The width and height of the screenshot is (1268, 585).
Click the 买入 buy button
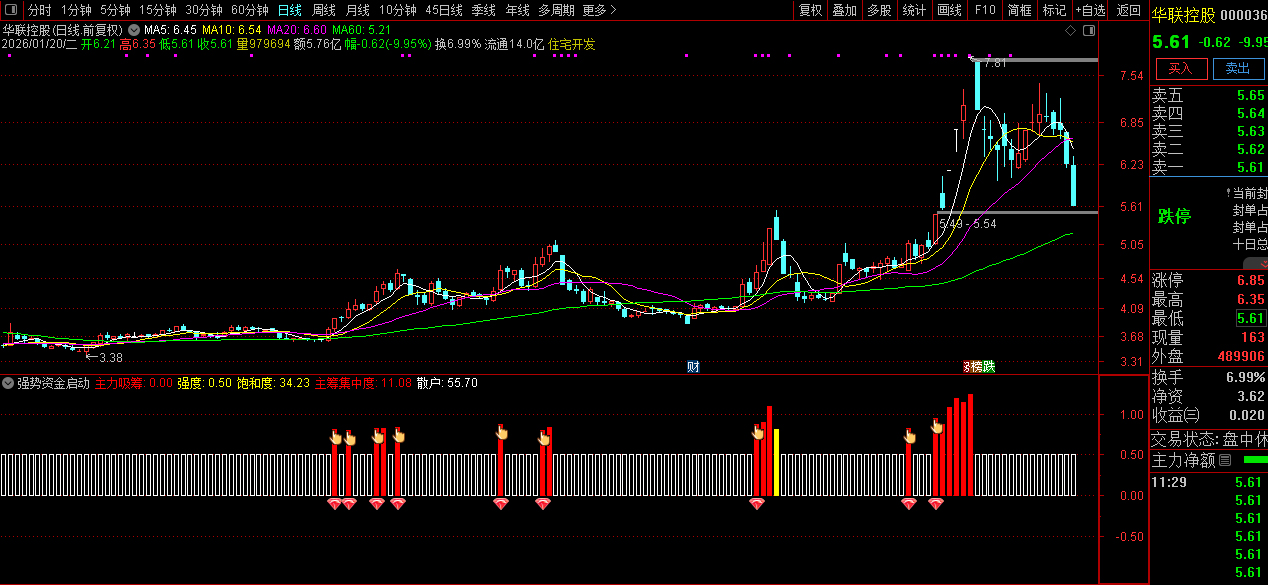1181,68
